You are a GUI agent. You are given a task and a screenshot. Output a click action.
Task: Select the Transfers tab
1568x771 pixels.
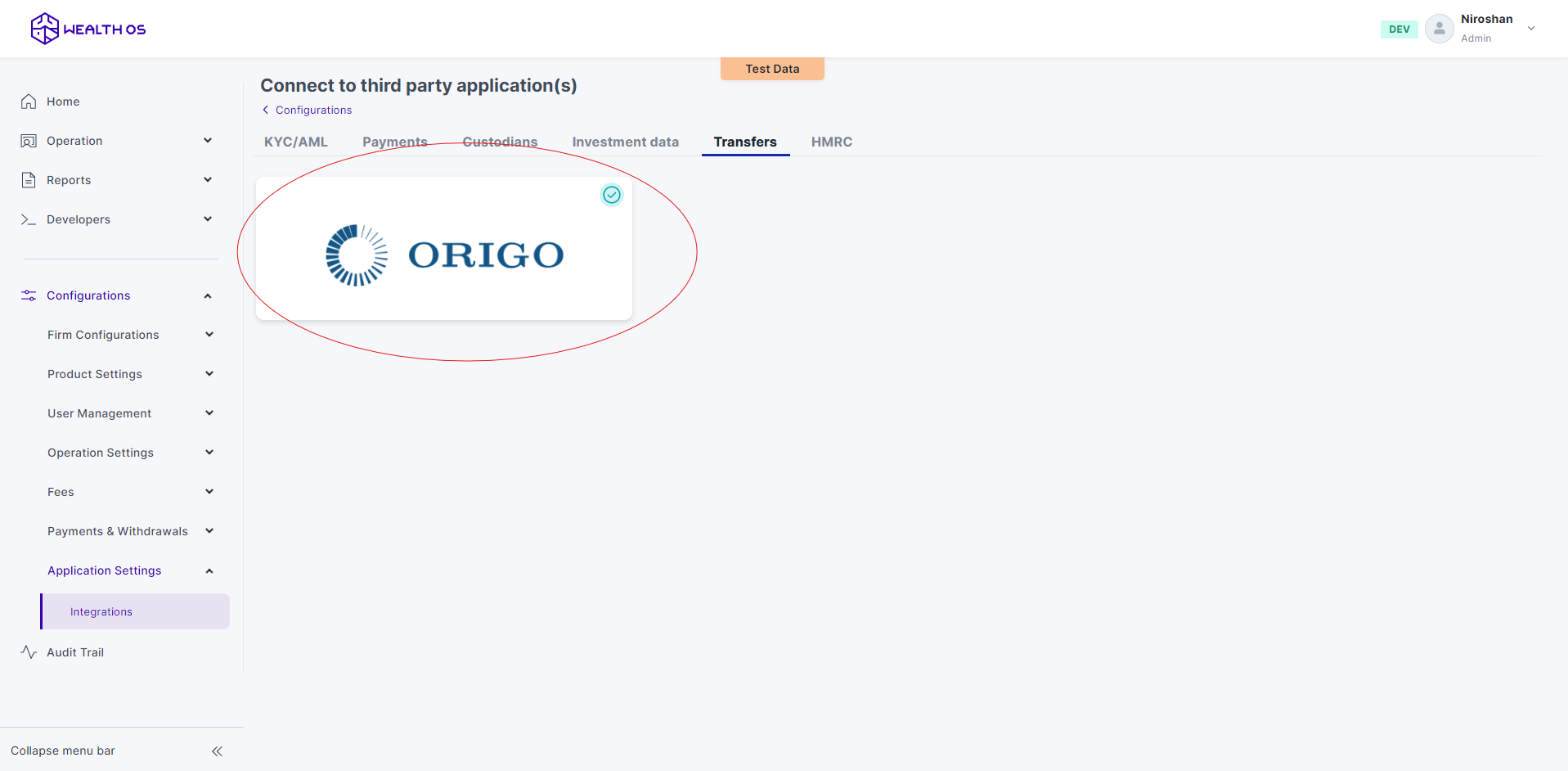745,142
